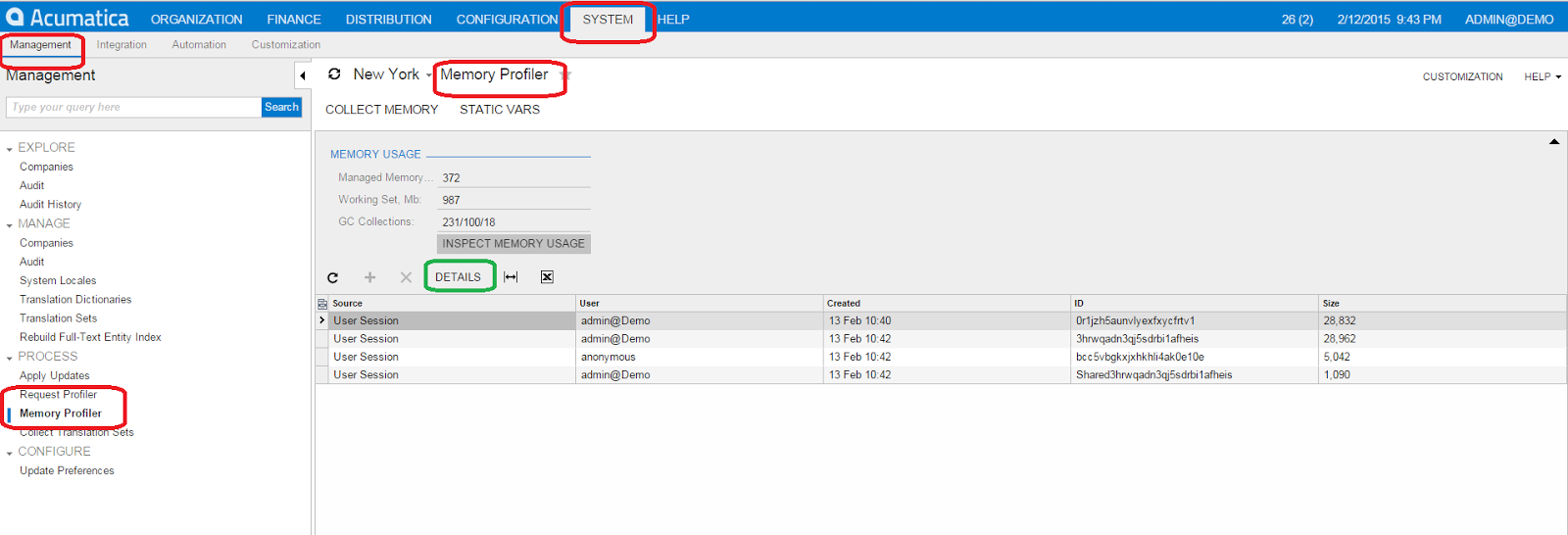Sort grid by Size column header
Screen dimensions: 1568x535
(1442, 304)
